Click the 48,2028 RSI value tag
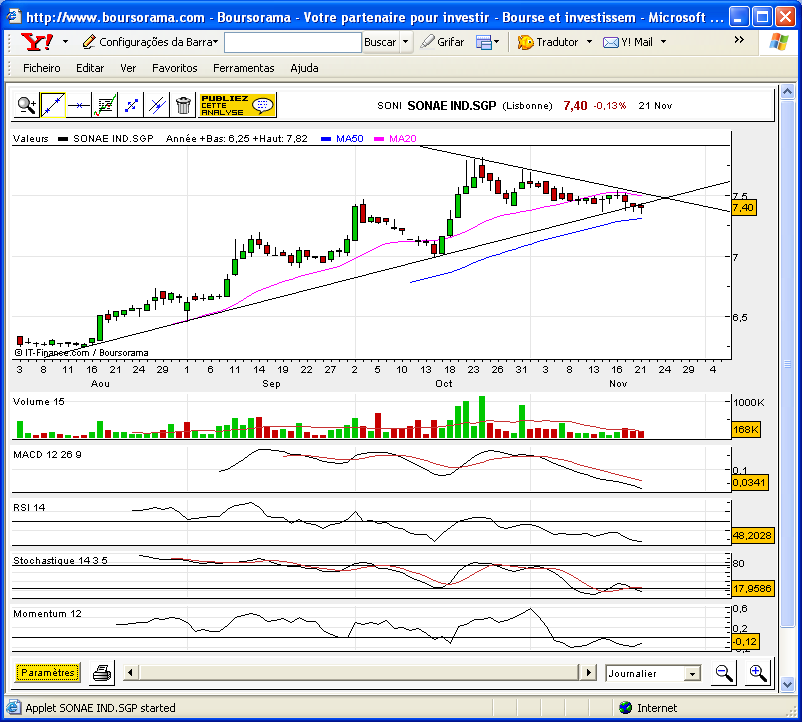Screen dimensions: 802x722 [752, 535]
